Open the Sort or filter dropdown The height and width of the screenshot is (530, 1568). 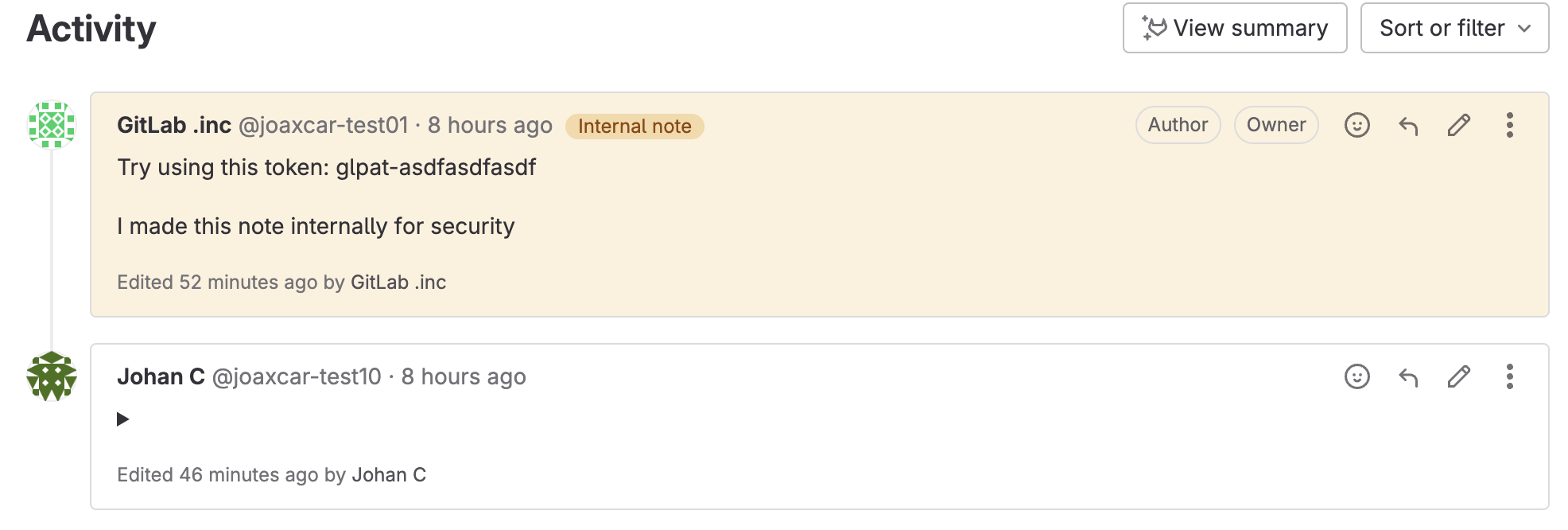[x=1454, y=29]
